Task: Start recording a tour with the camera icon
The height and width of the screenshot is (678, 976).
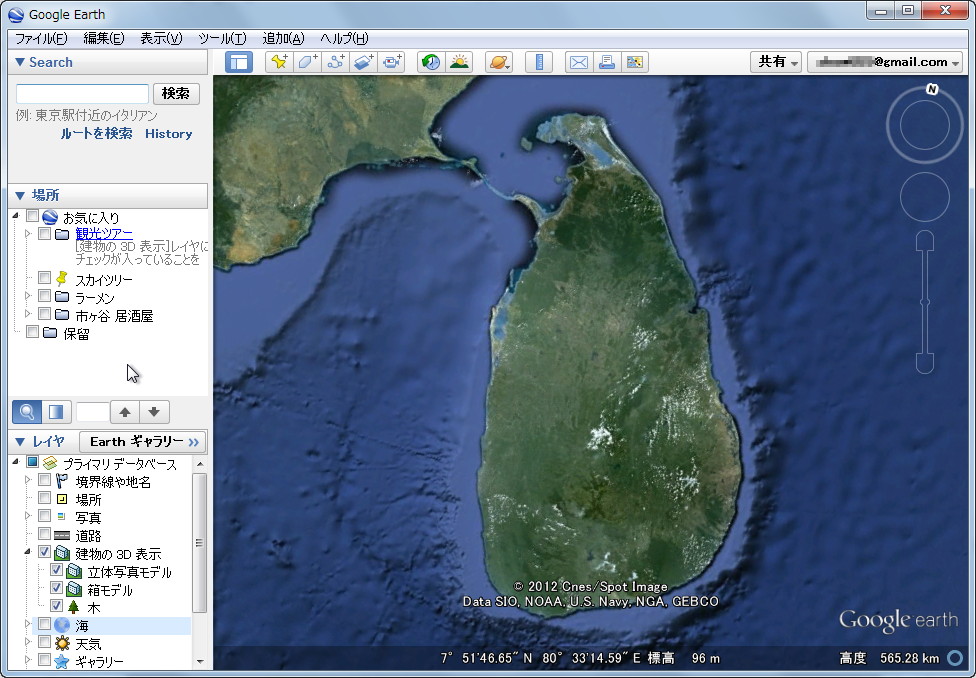Action: click(x=391, y=61)
